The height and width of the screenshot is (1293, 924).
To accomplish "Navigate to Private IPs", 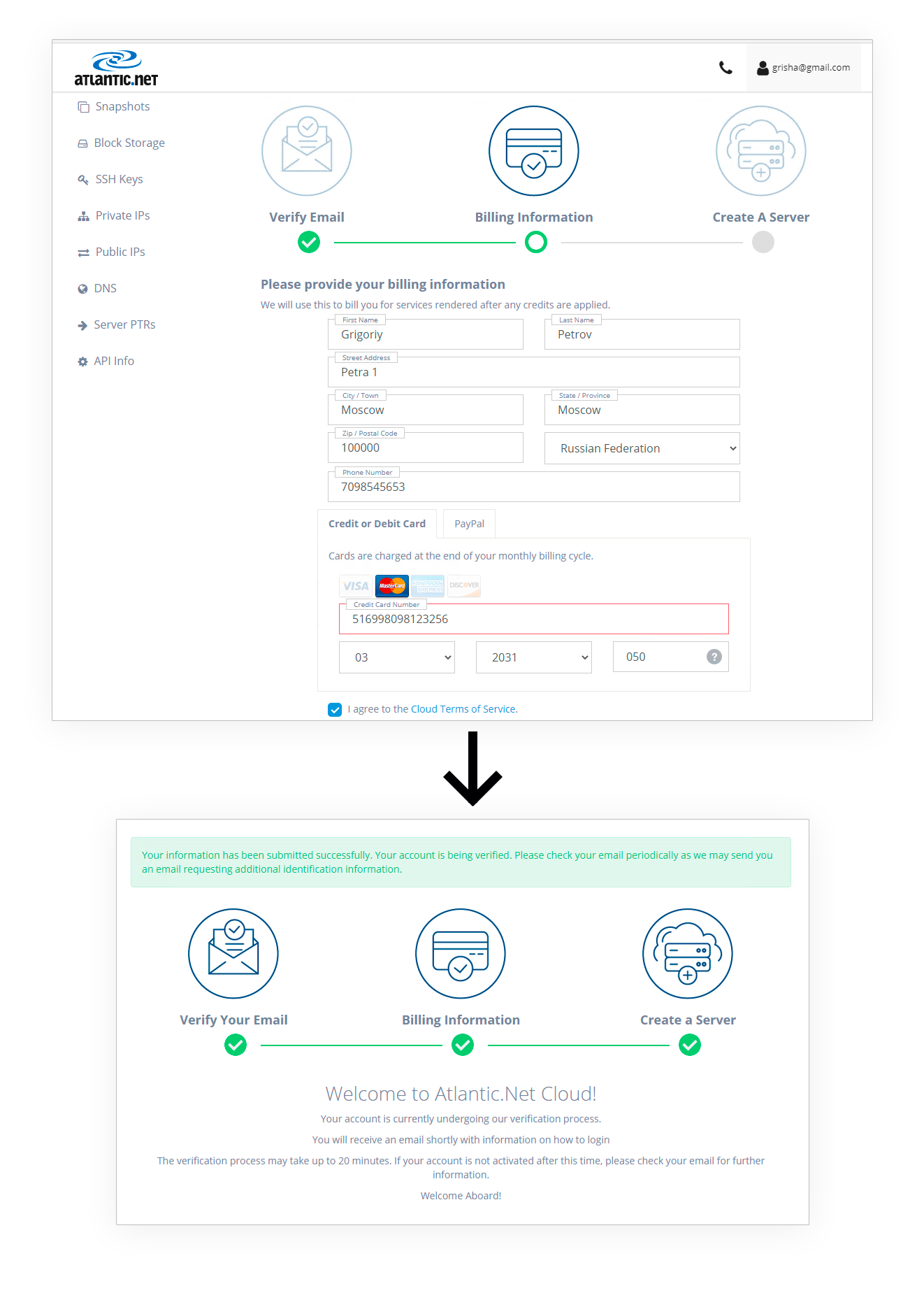I will pos(122,215).
